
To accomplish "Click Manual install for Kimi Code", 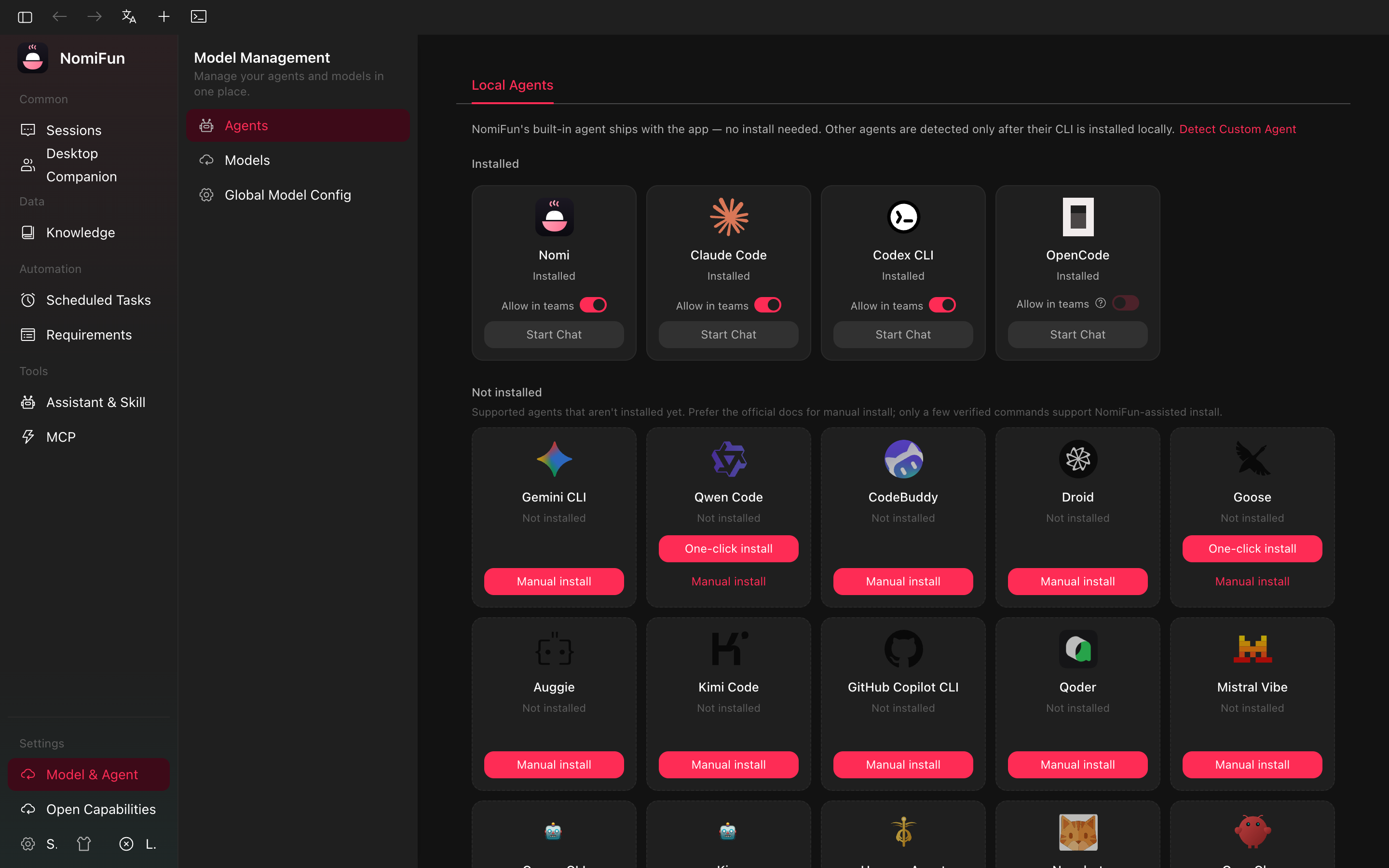I will [x=728, y=765].
